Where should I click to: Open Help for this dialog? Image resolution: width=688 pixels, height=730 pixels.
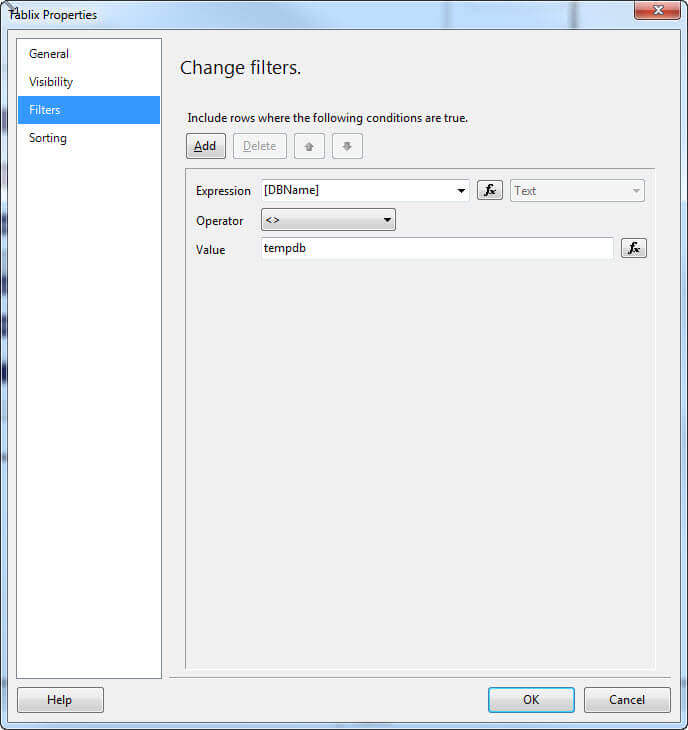[60, 700]
